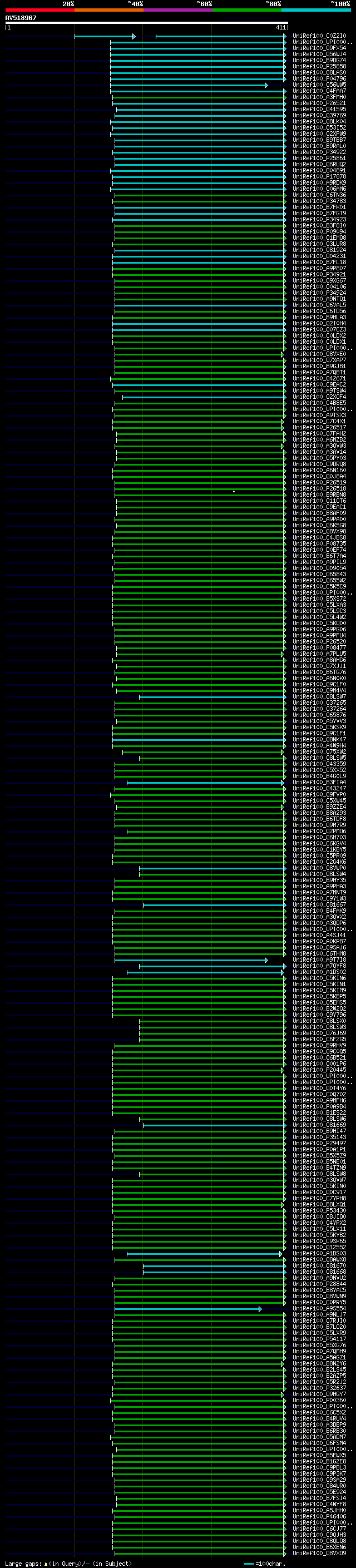
Task: Open hit UniRef100_P04796
Action: pyautogui.click(x=319, y=78)
